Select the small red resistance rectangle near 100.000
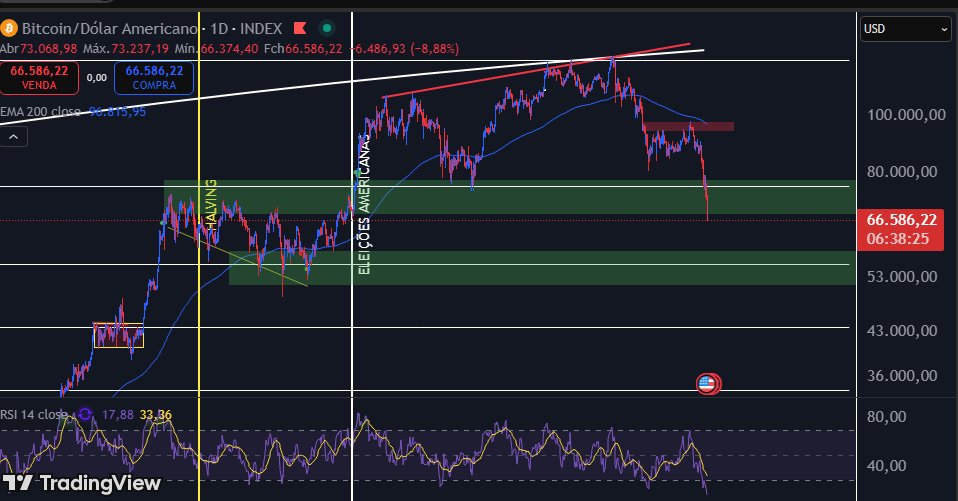This screenshot has width=958, height=501. coord(689,126)
